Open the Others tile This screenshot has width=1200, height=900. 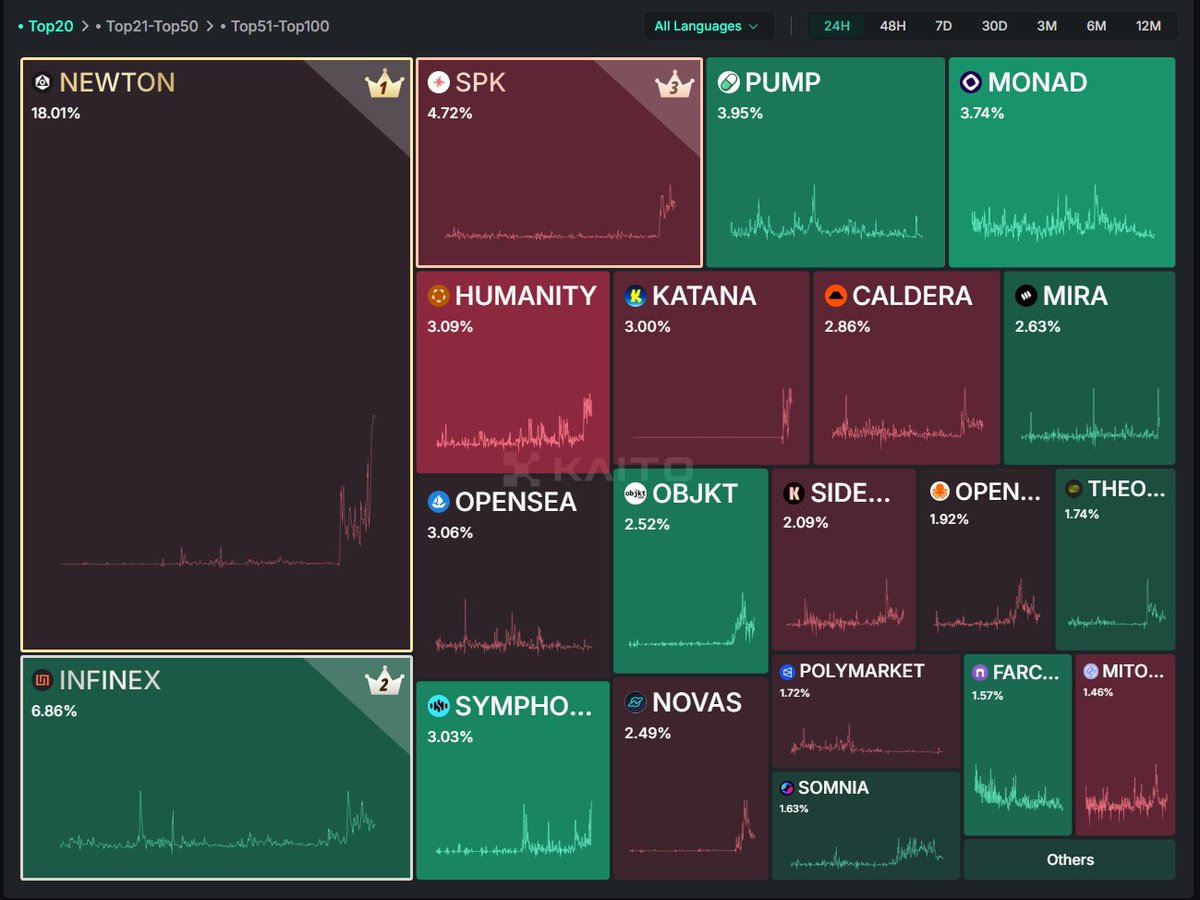coord(1070,860)
